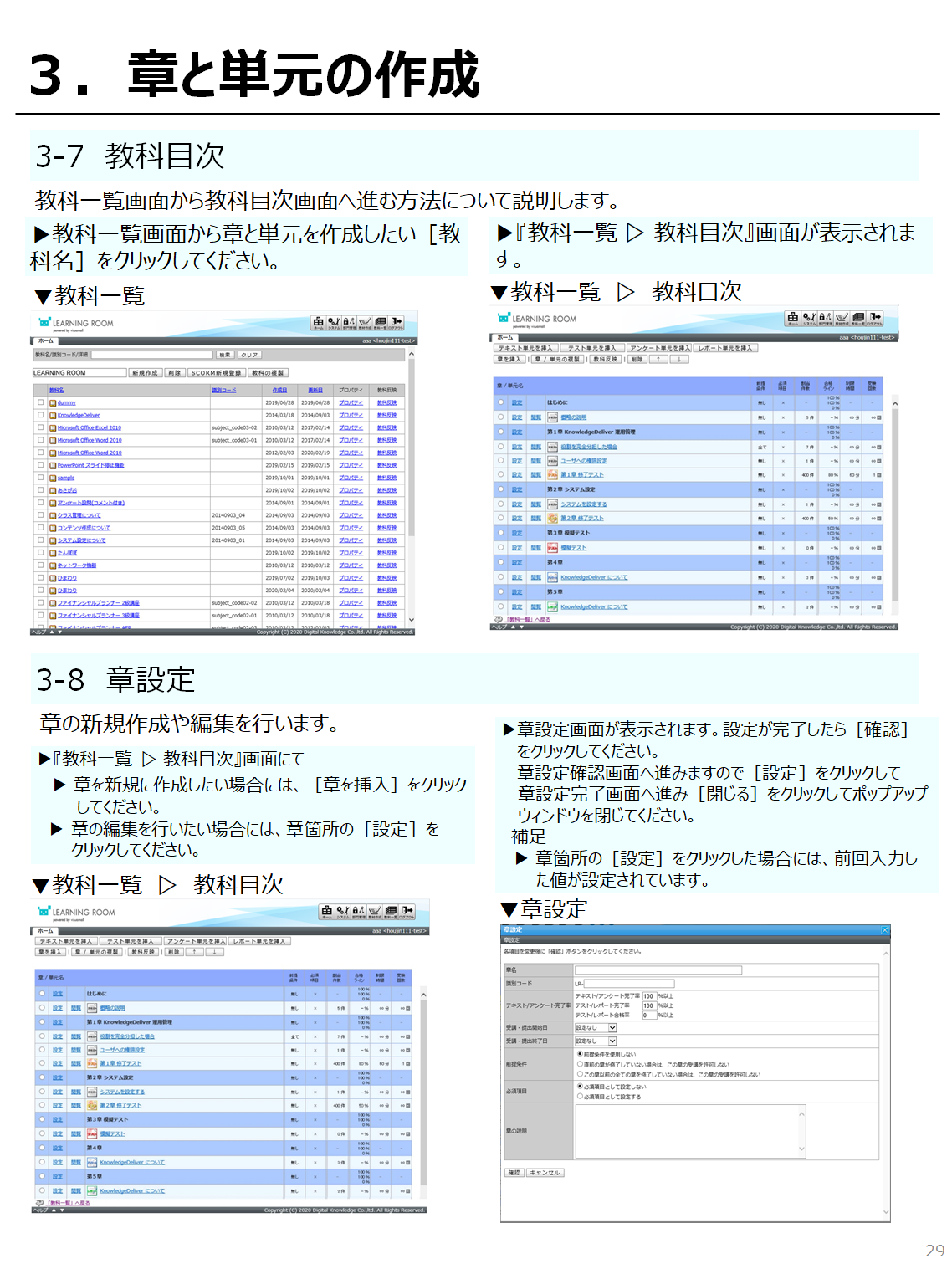Open the 受講・提出開始日 dropdown
Screen dimensions: 952x1269
pyautogui.click(x=612, y=1027)
